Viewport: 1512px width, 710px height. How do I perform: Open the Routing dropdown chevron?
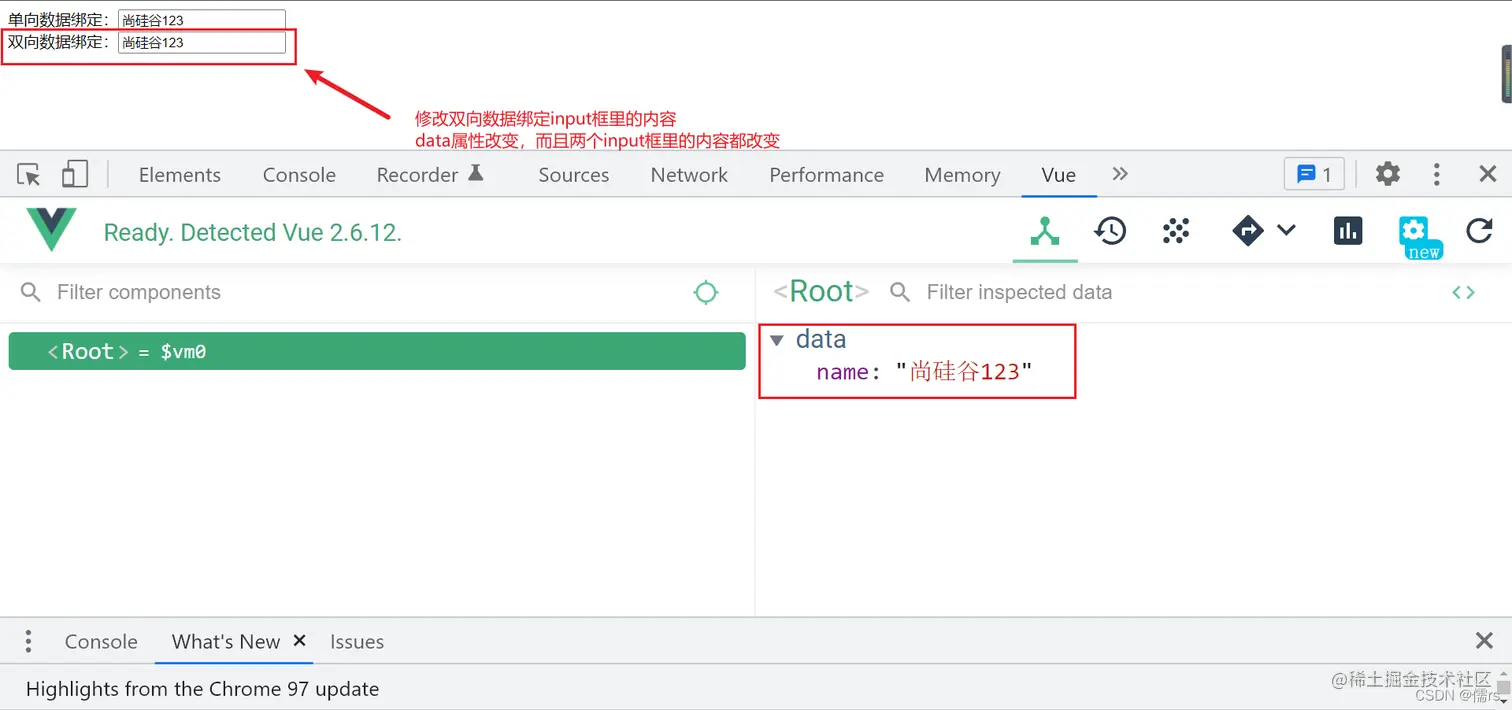1287,231
